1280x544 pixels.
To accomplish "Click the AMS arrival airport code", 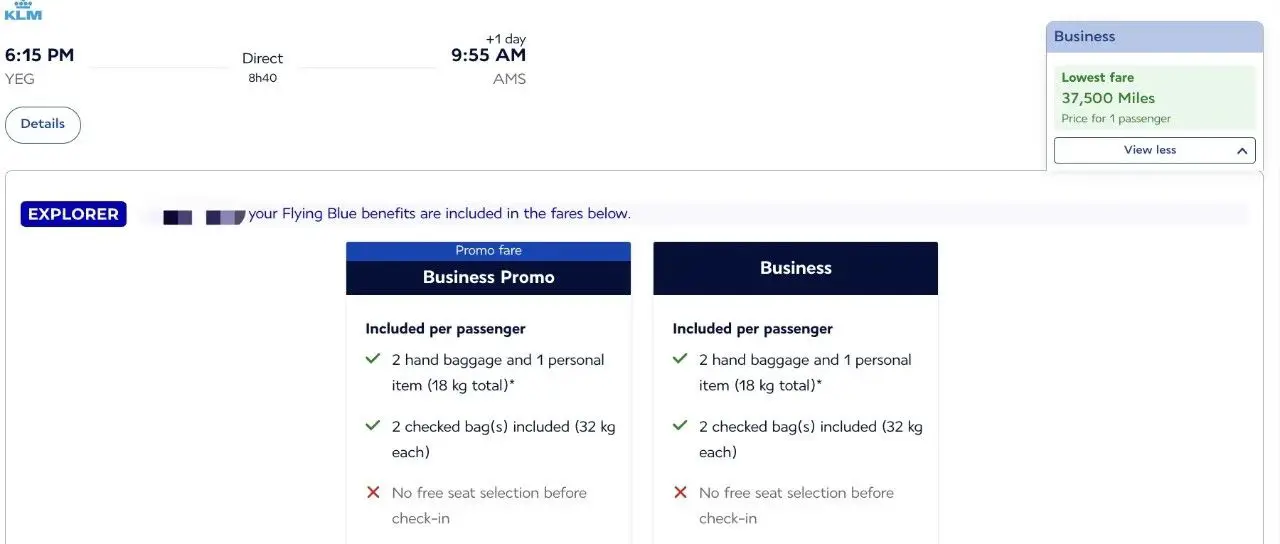I will point(509,79).
